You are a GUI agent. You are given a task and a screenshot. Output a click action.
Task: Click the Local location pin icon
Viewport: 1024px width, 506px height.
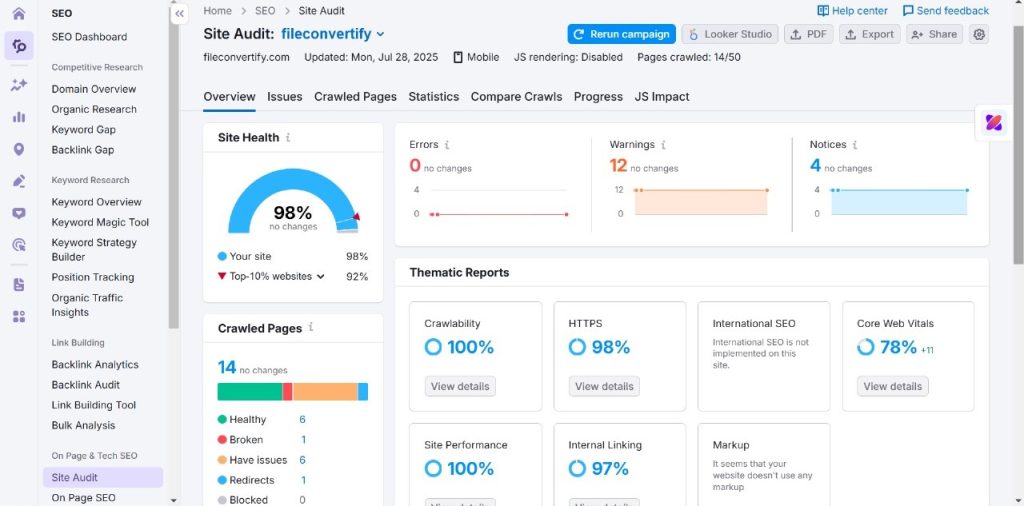[18, 149]
